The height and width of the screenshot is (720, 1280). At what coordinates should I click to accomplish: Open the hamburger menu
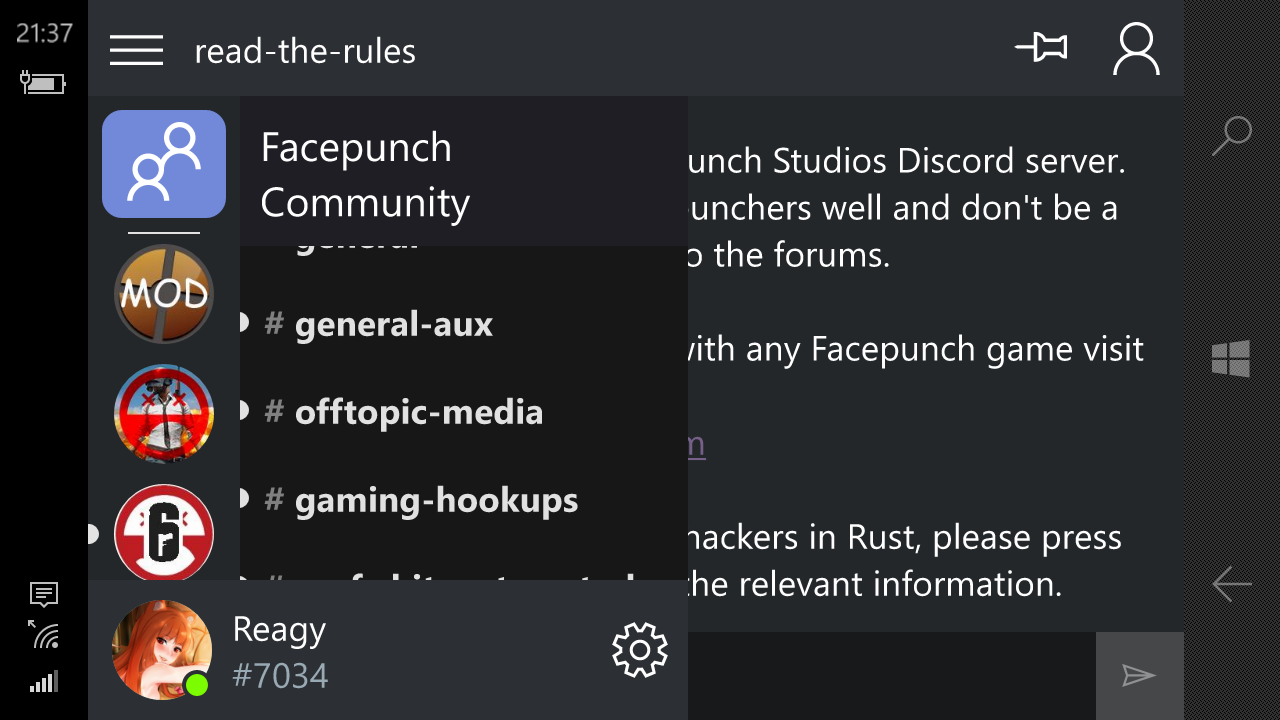pos(136,50)
